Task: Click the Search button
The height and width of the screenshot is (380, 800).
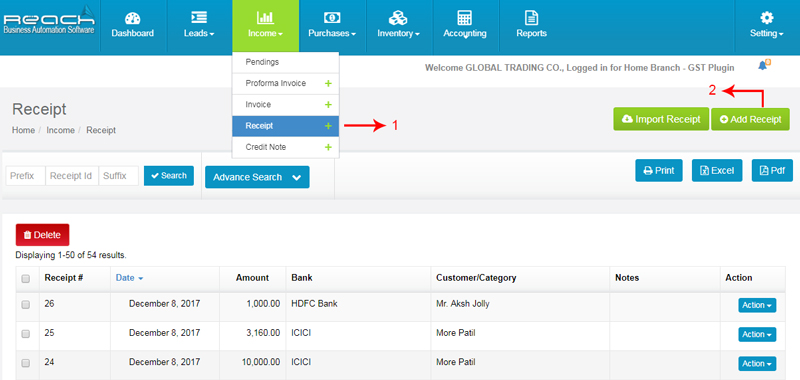Action: click(169, 175)
